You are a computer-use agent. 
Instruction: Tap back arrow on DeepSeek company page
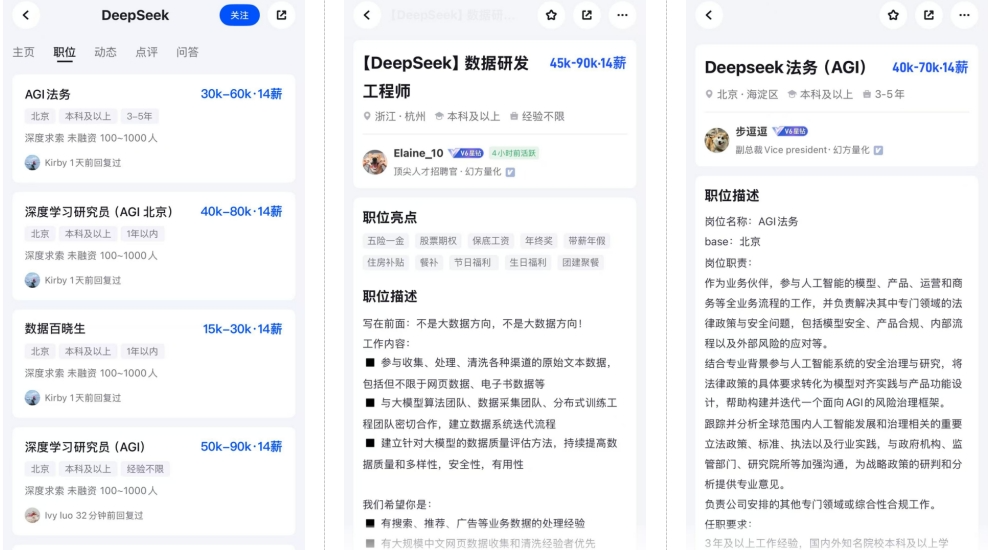[24, 15]
